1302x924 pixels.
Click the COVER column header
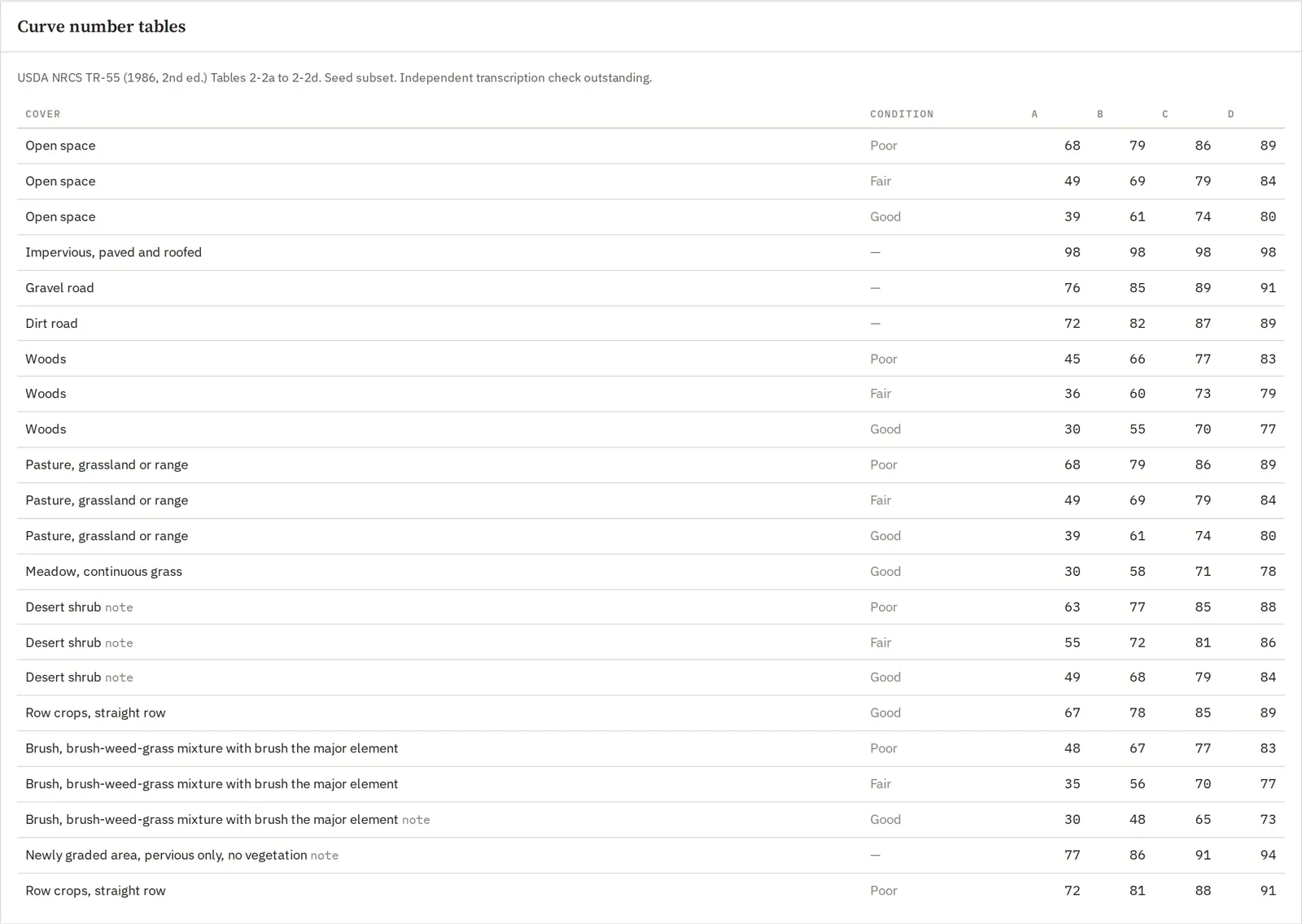point(43,114)
